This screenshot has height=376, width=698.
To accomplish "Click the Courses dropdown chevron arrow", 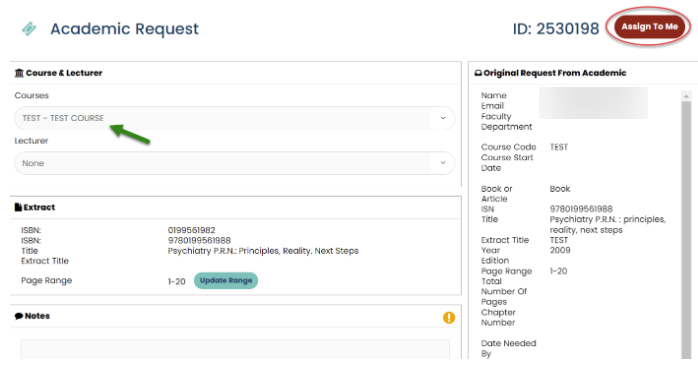I will tap(443, 118).
